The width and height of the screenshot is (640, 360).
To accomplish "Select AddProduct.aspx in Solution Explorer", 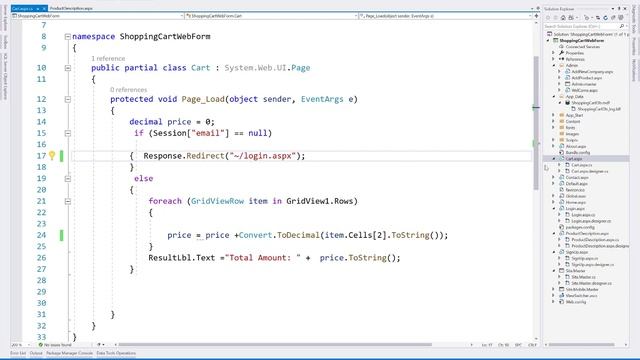I will click(x=587, y=78).
